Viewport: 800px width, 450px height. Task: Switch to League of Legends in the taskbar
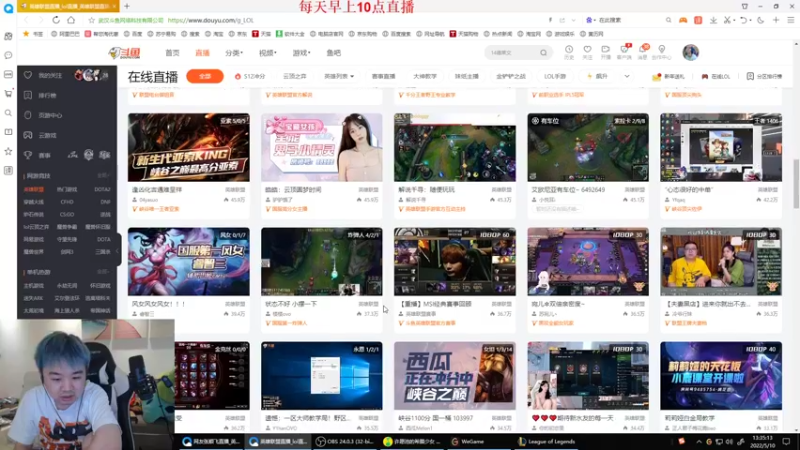coord(546,441)
